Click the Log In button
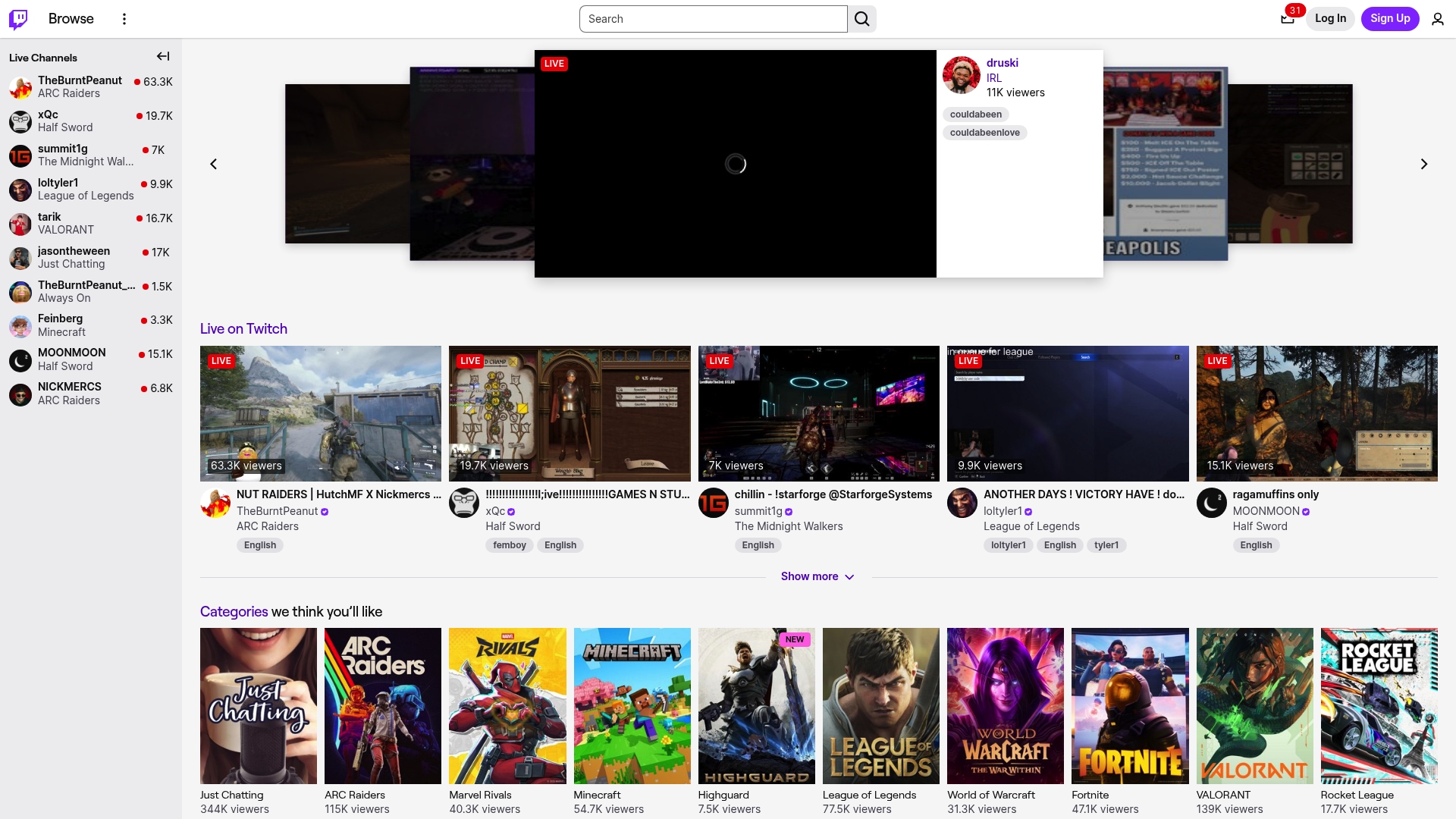Image resolution: width=1456 pixels, height=819 pixels. point(1330,18)
